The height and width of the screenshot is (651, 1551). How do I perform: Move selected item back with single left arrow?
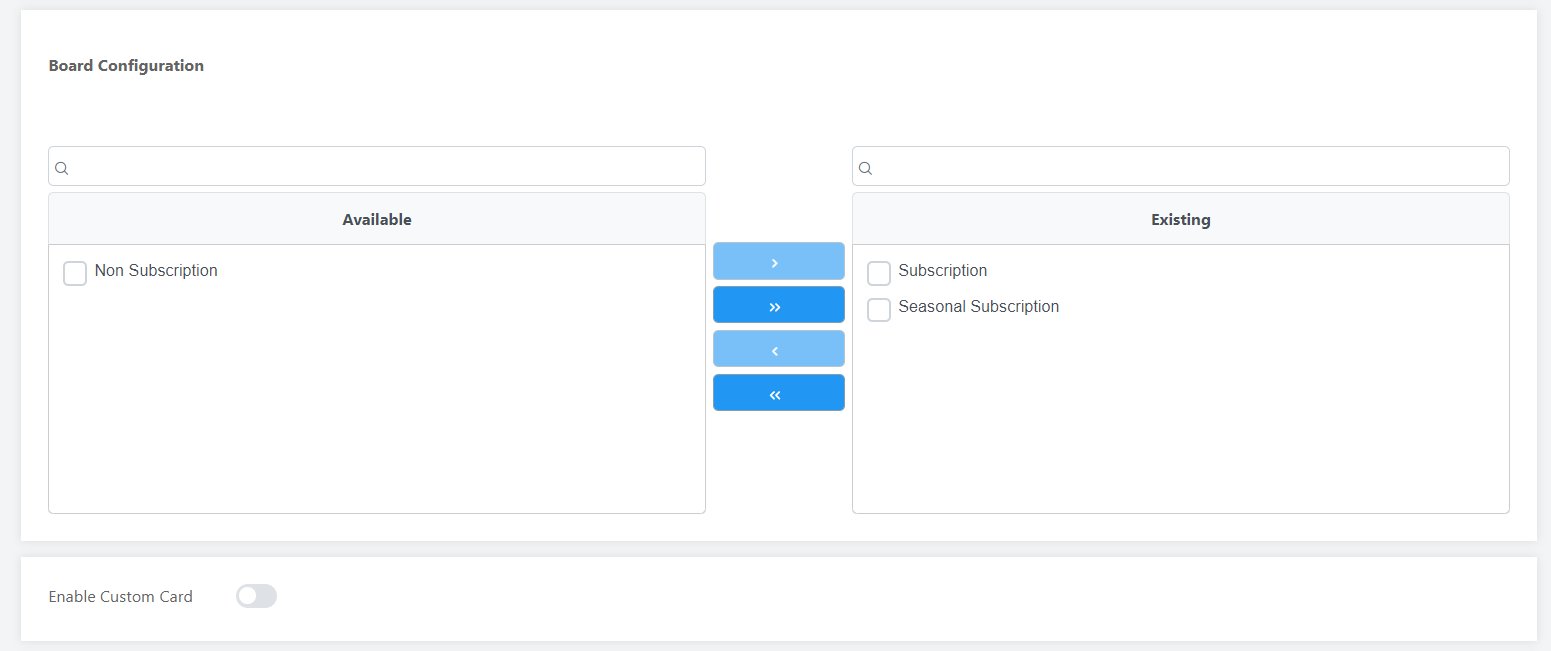778,349
